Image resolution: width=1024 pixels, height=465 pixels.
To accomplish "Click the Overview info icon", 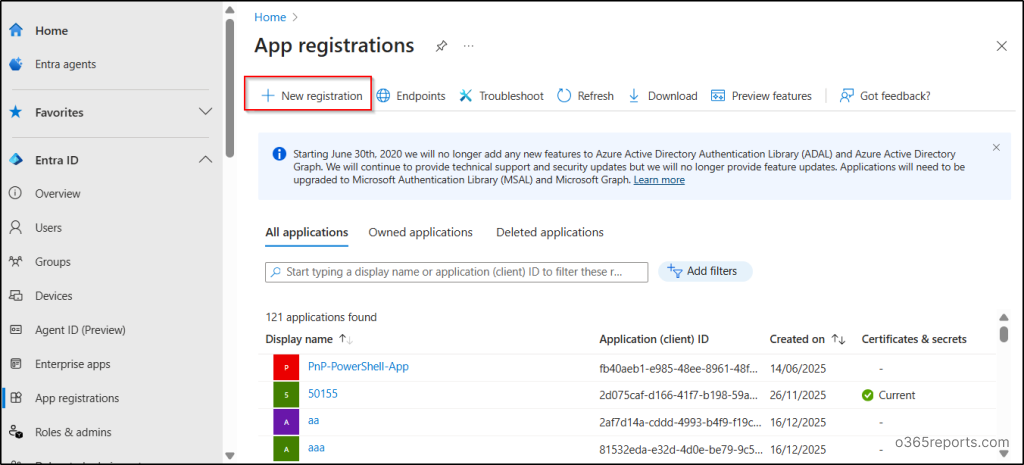I will pos(16,193).
